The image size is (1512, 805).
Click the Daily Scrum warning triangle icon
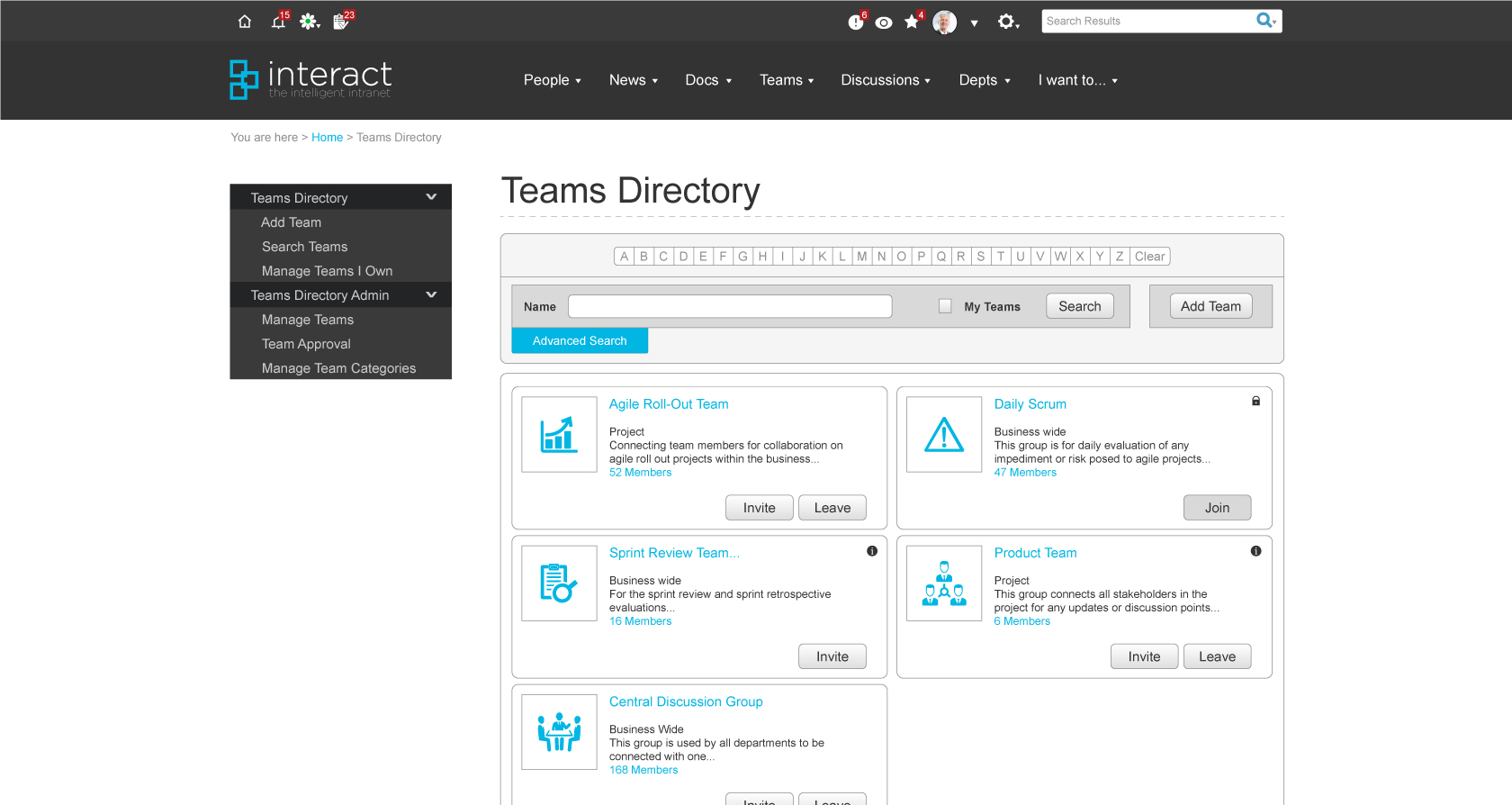(x=944, y=435)
